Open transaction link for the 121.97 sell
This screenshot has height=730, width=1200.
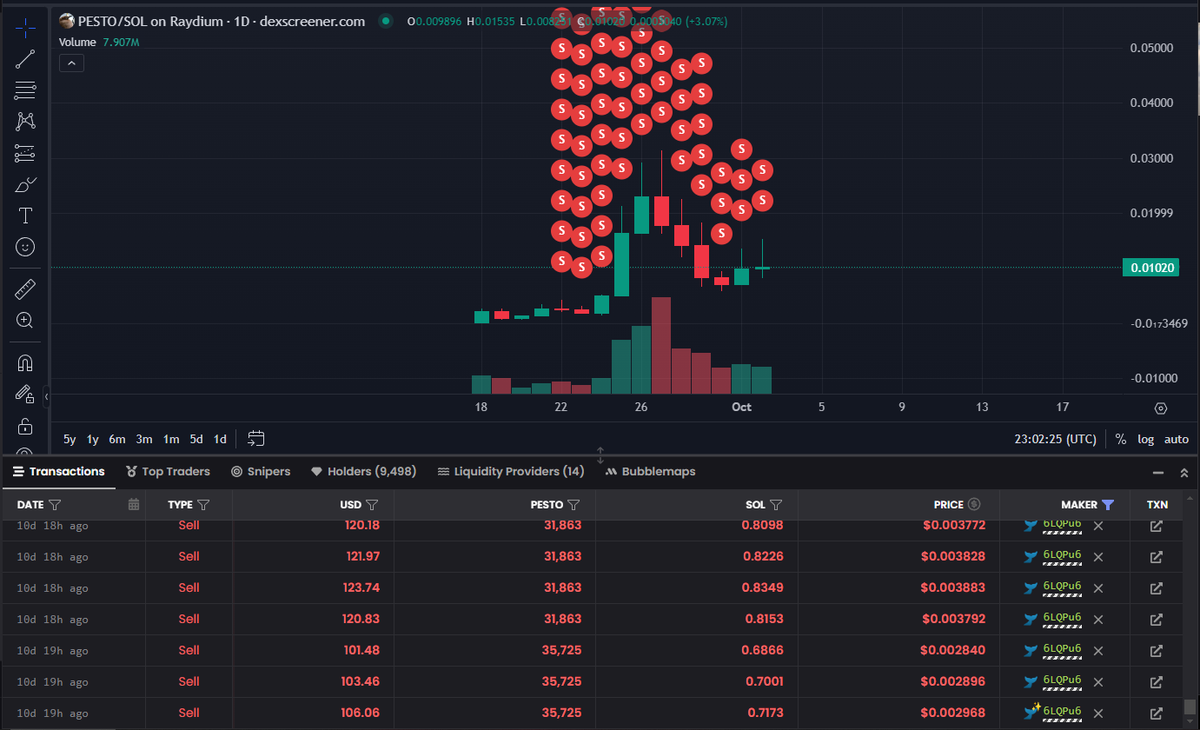pos(1156,557)
